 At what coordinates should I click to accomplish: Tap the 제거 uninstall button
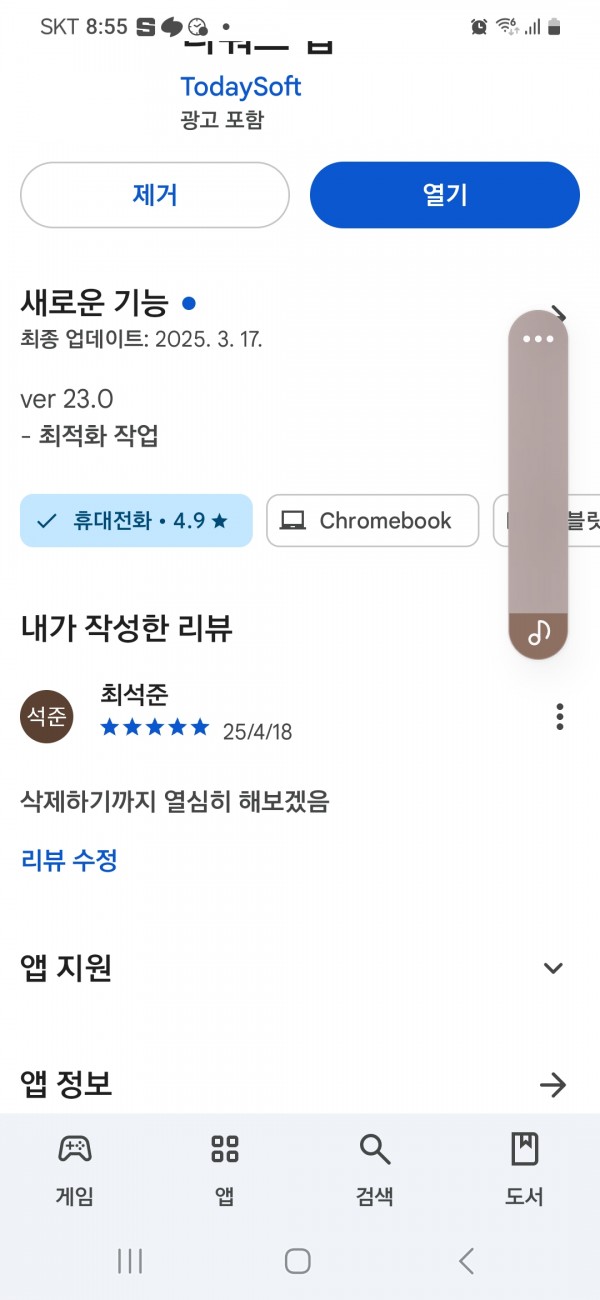click(155, 195)
